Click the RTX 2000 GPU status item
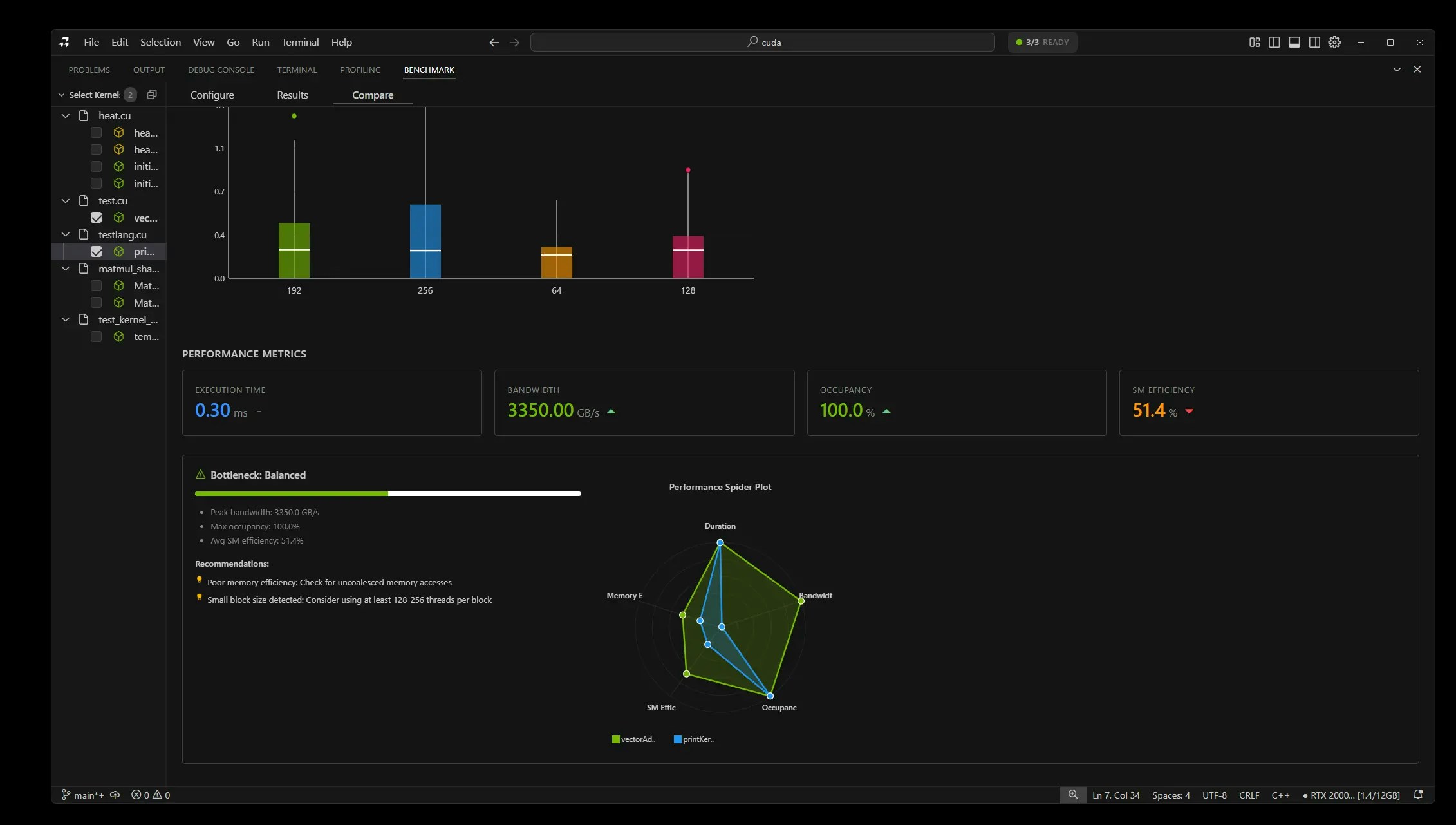This screenshot has width=1456, height=825. [x=1350, y=795]
